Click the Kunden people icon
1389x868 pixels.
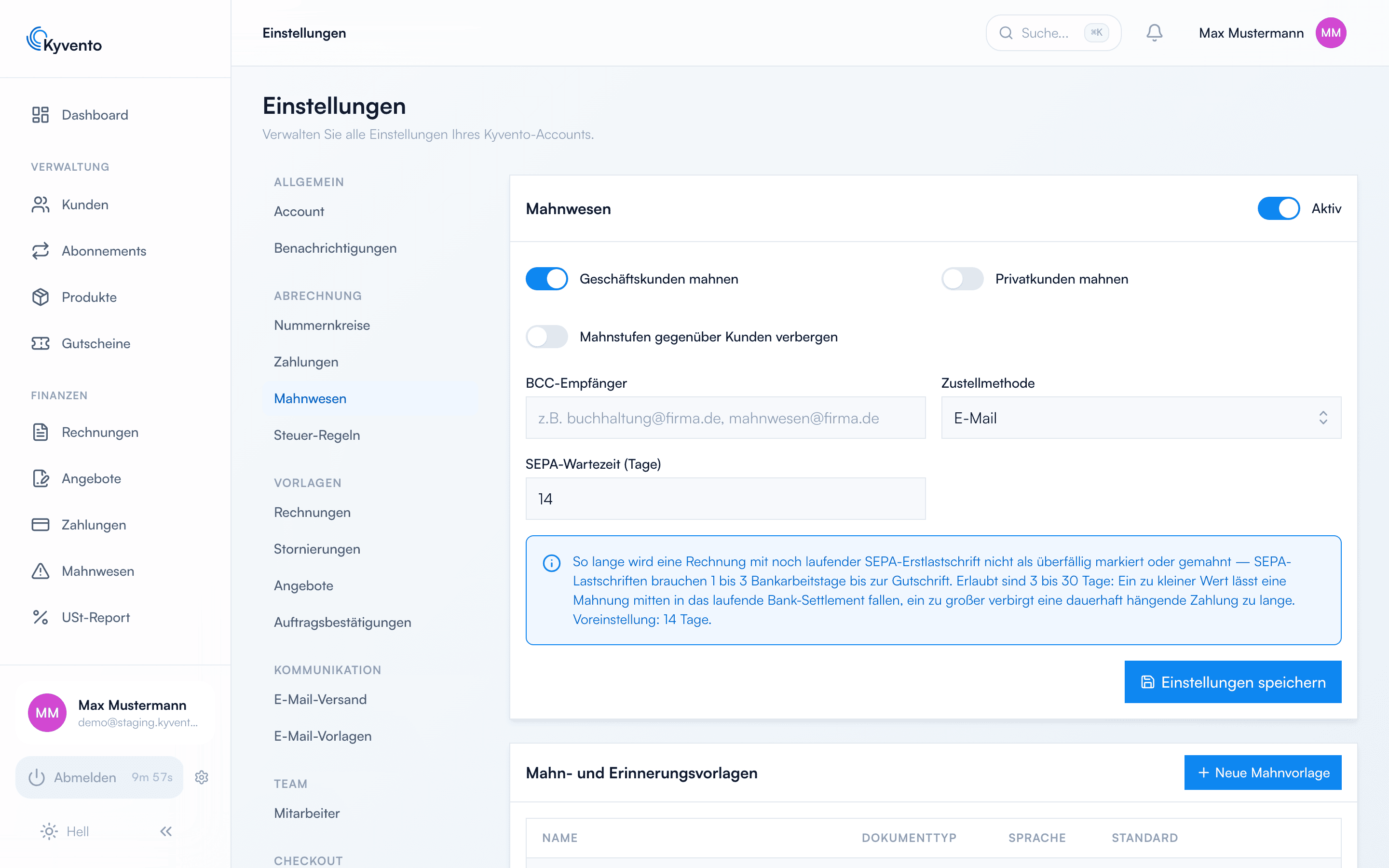tap(40, 205)
